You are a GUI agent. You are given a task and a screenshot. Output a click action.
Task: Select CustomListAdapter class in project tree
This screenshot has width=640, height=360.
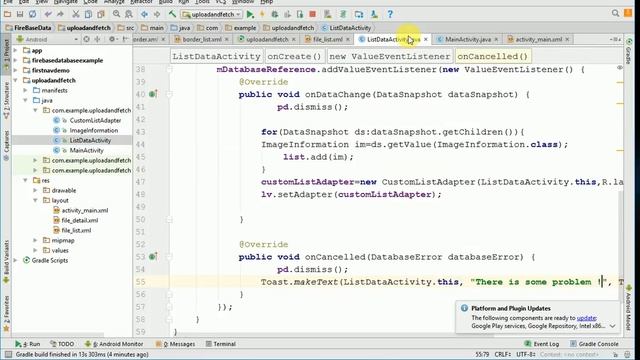(95, 120)
